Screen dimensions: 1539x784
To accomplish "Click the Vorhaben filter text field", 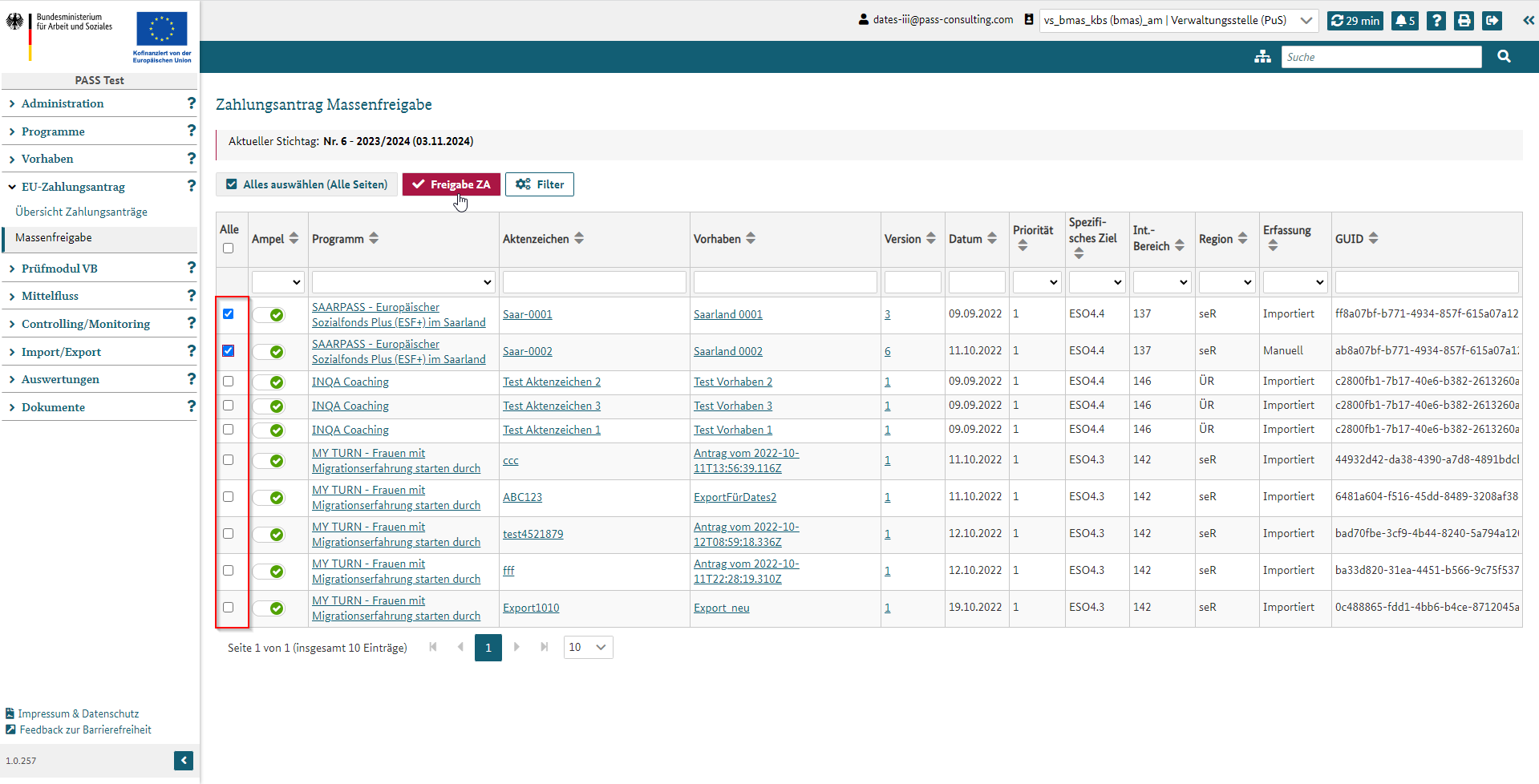I will [x=785, y=282].
